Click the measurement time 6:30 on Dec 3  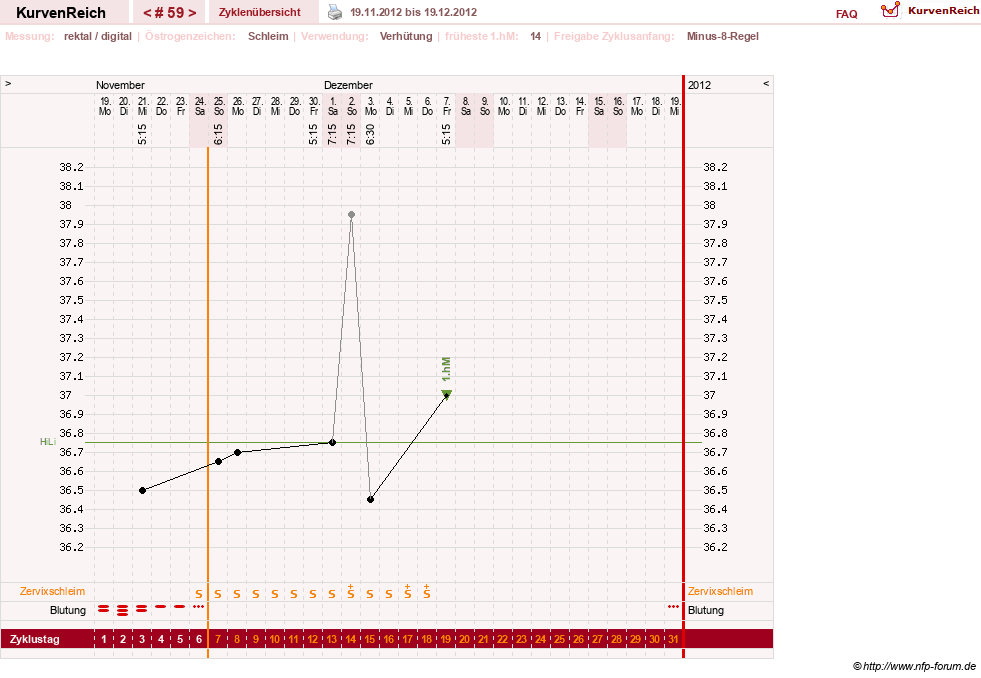click(370, 134)
